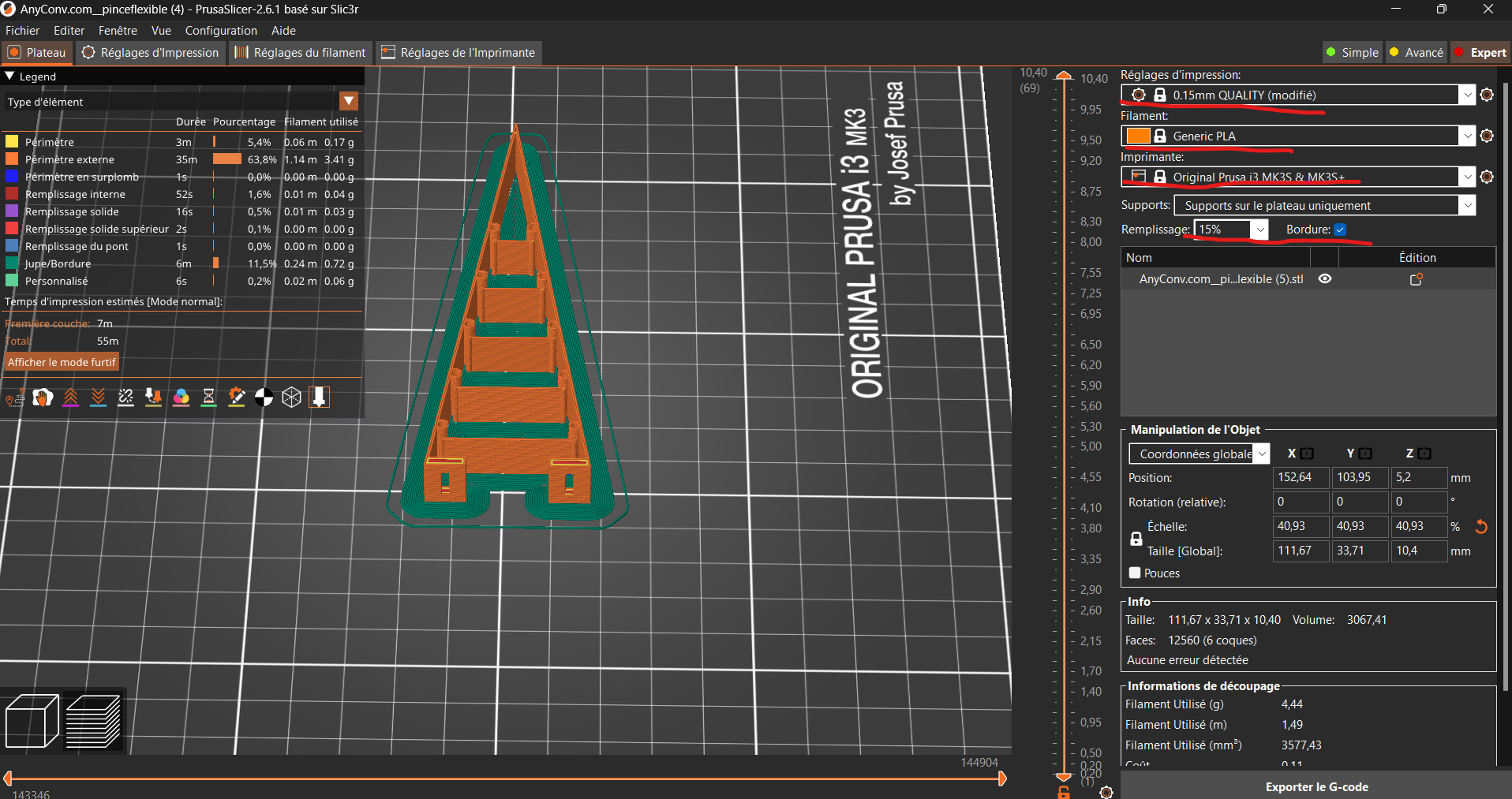Image resolution: width=1512 pixels, height=799 pixels.
Task: Select Simple mode
Action: click(1353, 52)
